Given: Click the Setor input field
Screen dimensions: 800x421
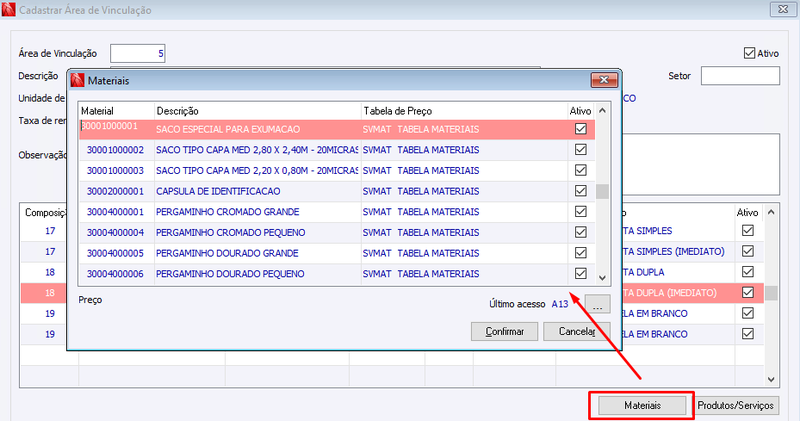Looking at the screenshot, I should click(x=740, y=76).
